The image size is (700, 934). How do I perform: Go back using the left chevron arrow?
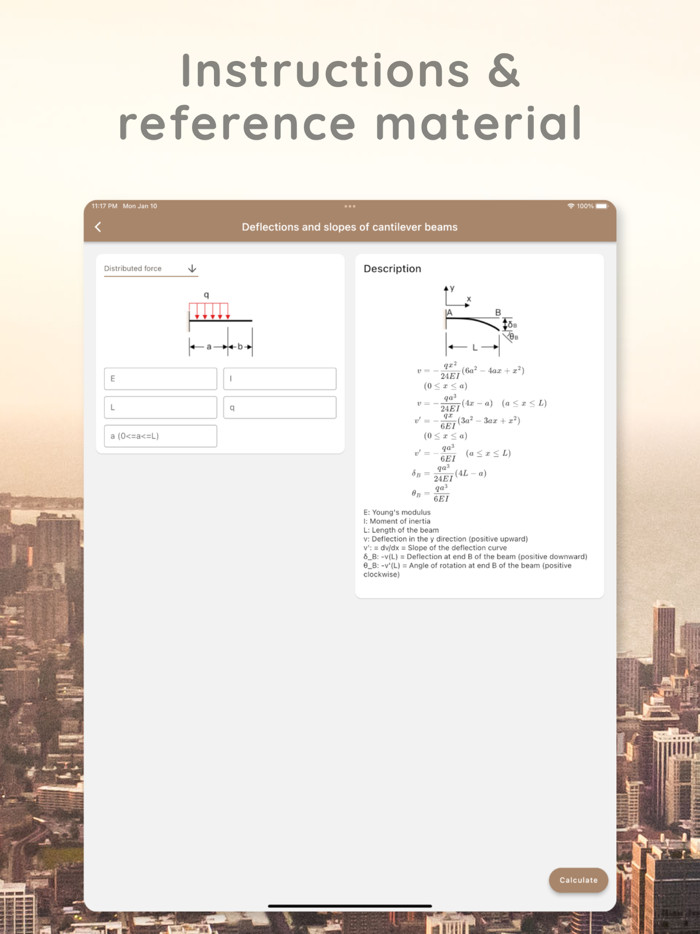click(98, 227)
